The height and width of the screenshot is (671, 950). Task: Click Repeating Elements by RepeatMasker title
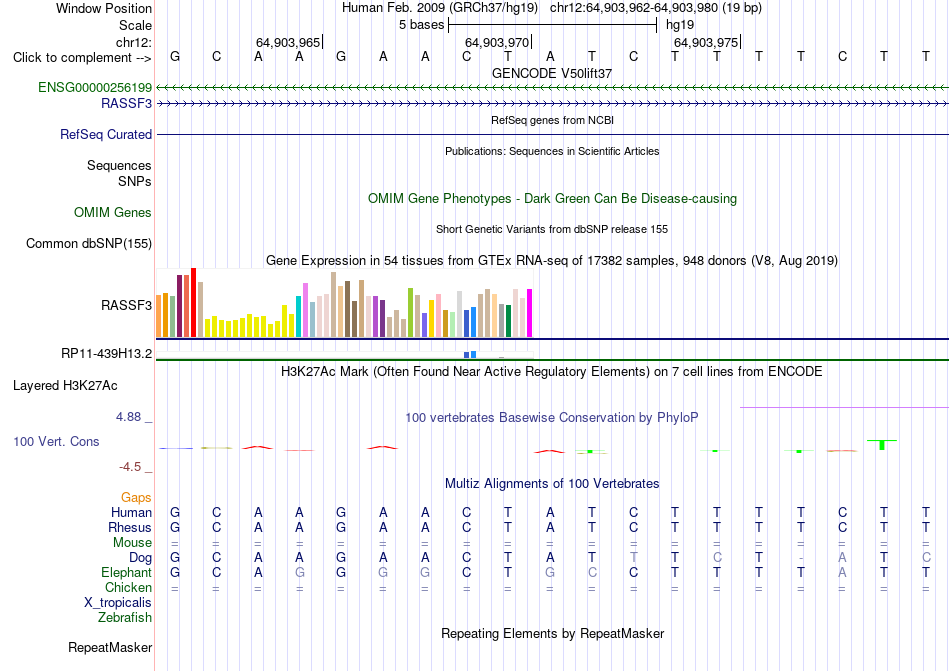point(552,633)
